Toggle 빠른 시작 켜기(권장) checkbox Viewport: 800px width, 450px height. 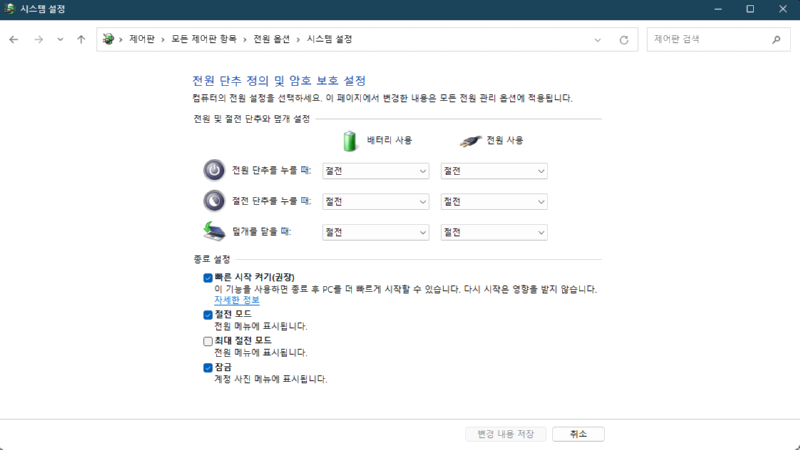208,277
